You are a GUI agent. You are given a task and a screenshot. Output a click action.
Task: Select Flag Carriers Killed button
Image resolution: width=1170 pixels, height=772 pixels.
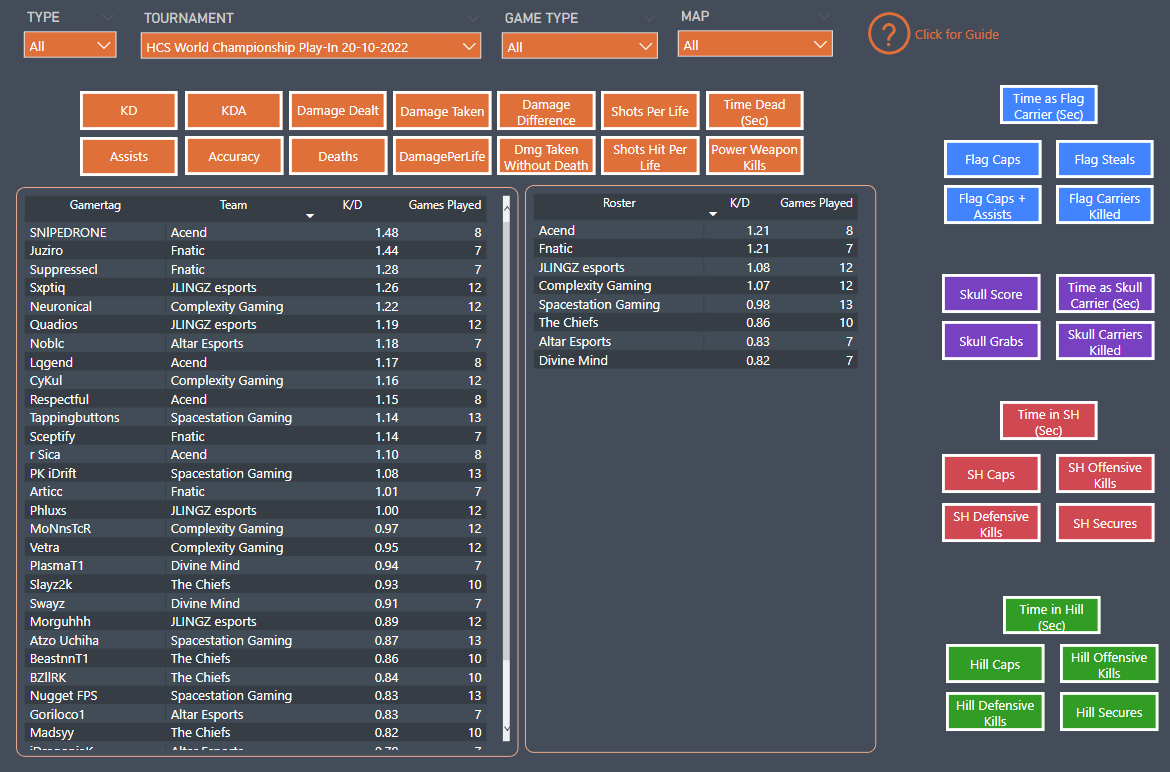coord(1104,204)
